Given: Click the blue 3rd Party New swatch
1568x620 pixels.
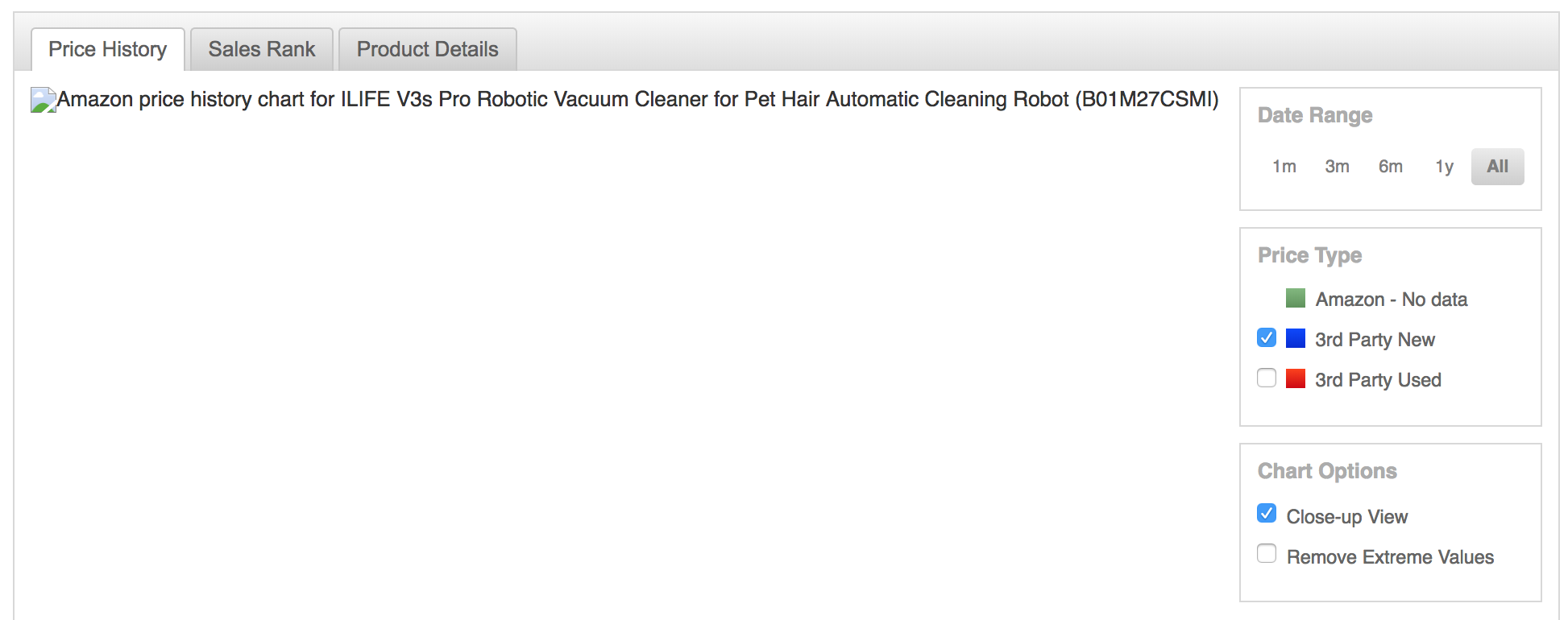Looking at the screenshot, I should tap(1296, 338).
